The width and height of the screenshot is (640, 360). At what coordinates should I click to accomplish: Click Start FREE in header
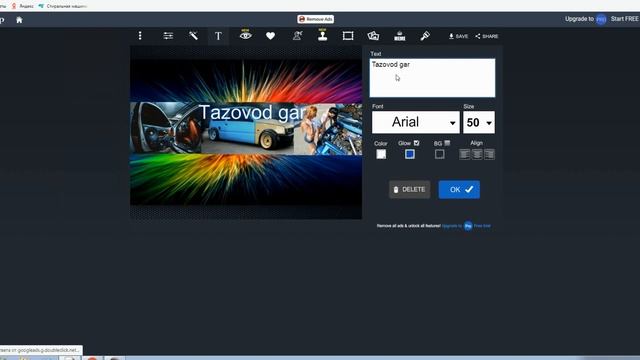click(624, 19)
